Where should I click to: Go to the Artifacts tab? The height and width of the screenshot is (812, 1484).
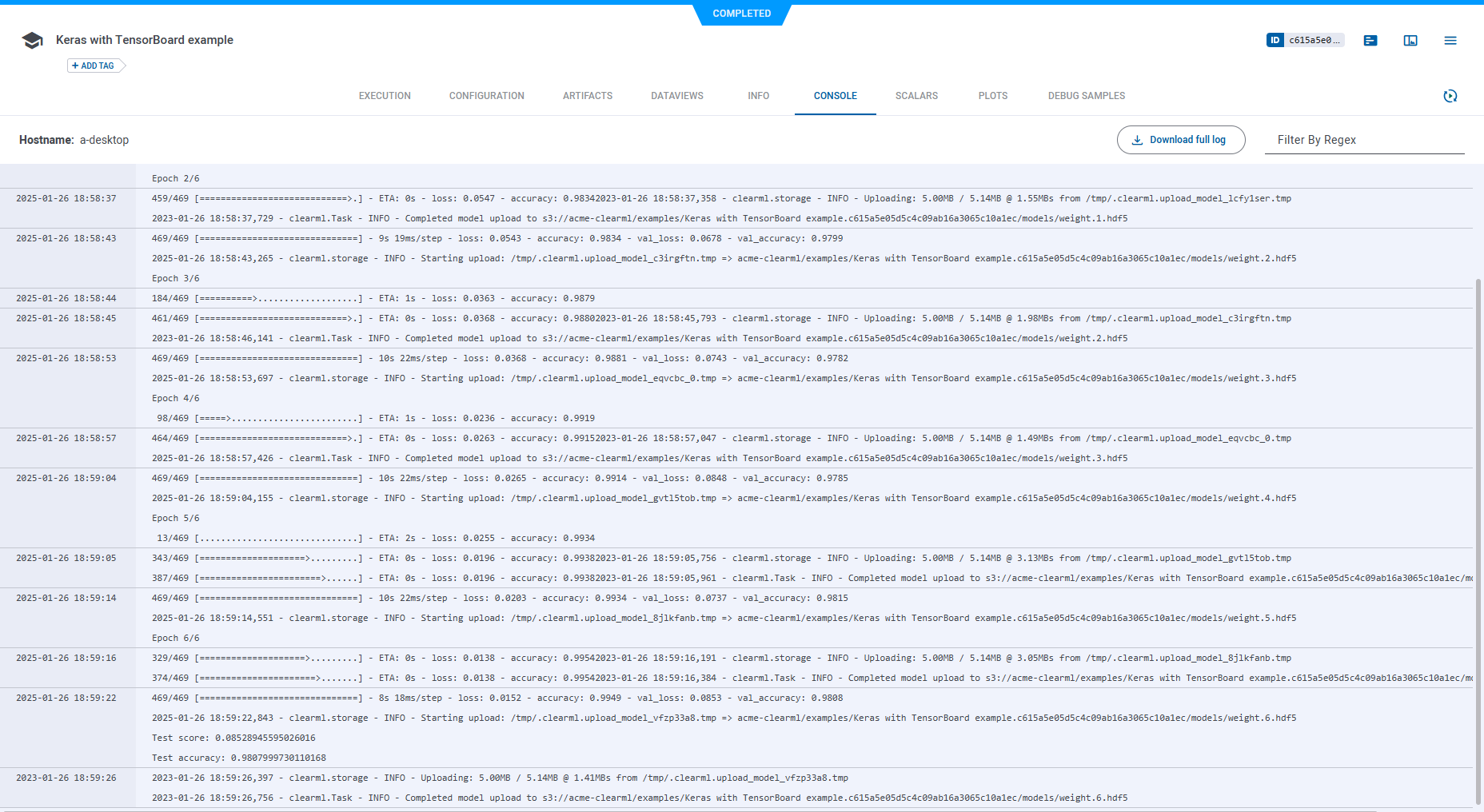click(588, 96)
